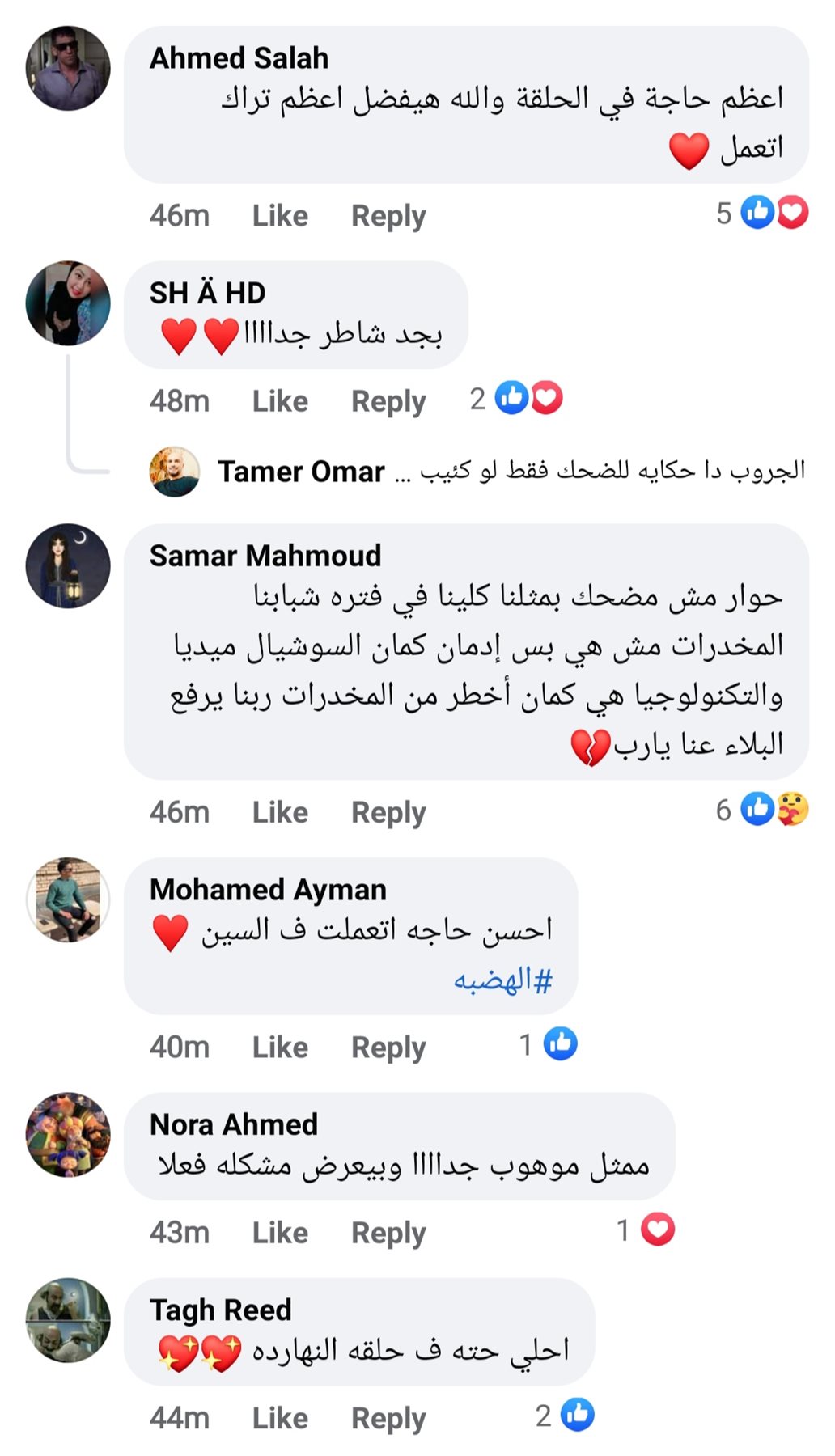Open the #الهضبه hashtag link
835x1456 pixels.
tap(502, 980)
